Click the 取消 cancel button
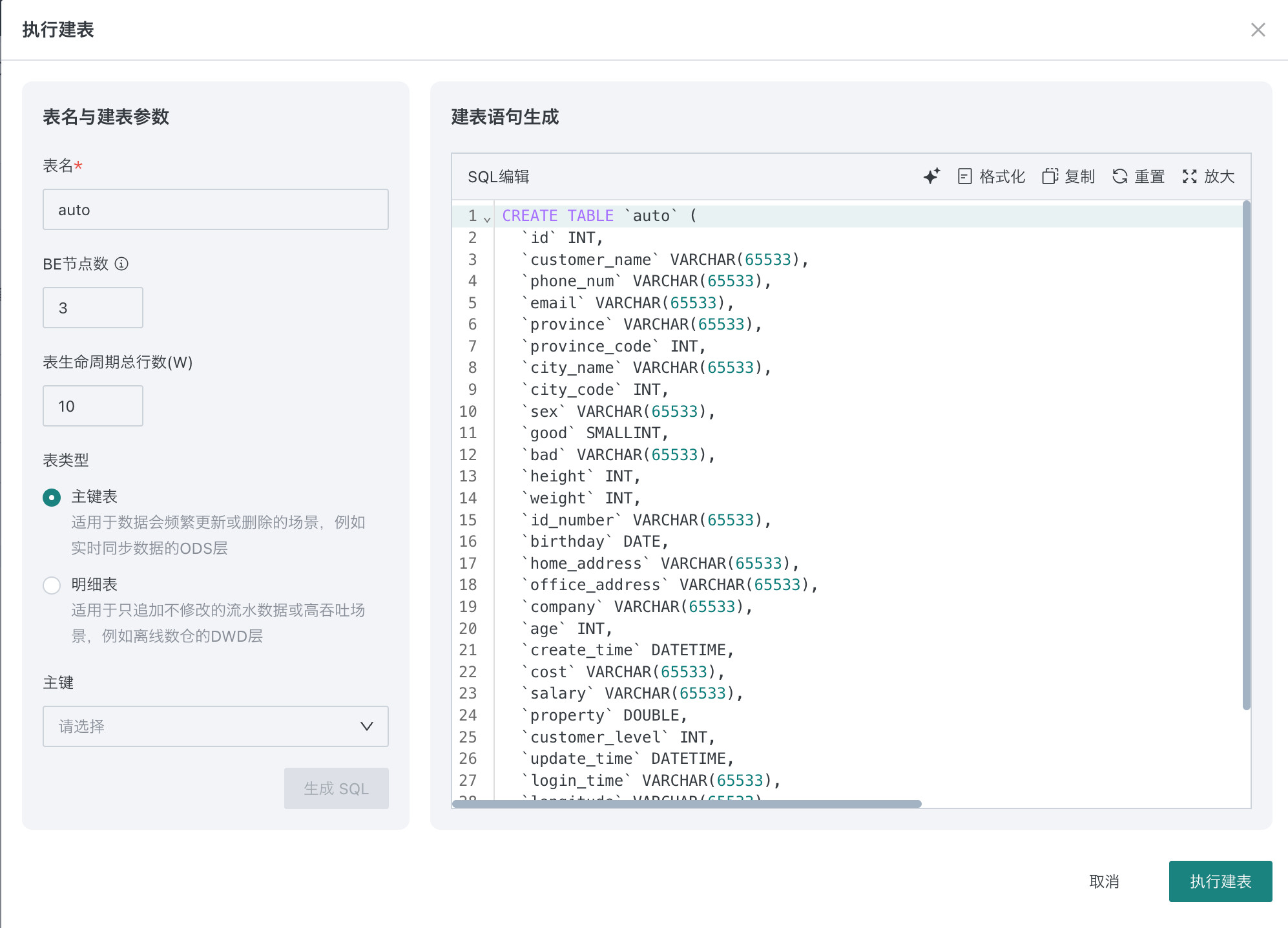This screenshot has width=1288, height=928. click(1104, 881)
